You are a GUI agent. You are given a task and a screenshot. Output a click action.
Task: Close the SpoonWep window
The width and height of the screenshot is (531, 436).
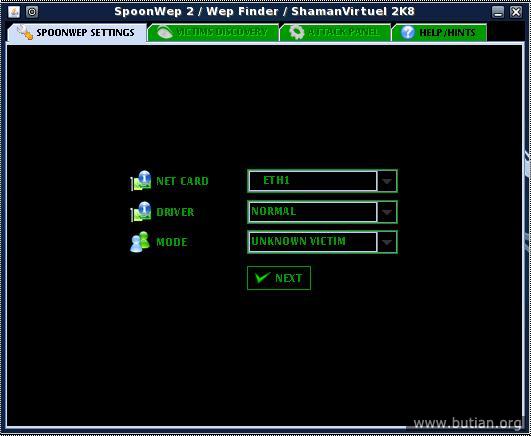coord(516,12)
